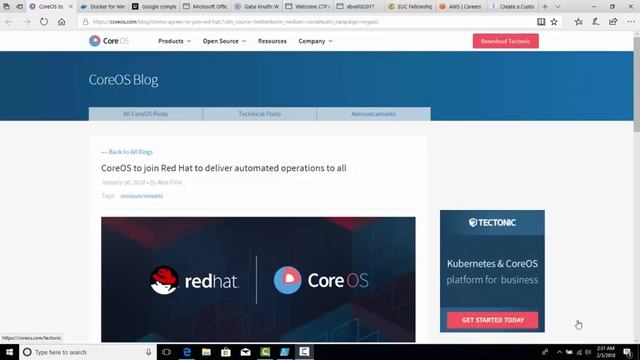Follow the Back to All Blogs link
The height and width of the screenshot is (360, 640).
coord(127,152)
